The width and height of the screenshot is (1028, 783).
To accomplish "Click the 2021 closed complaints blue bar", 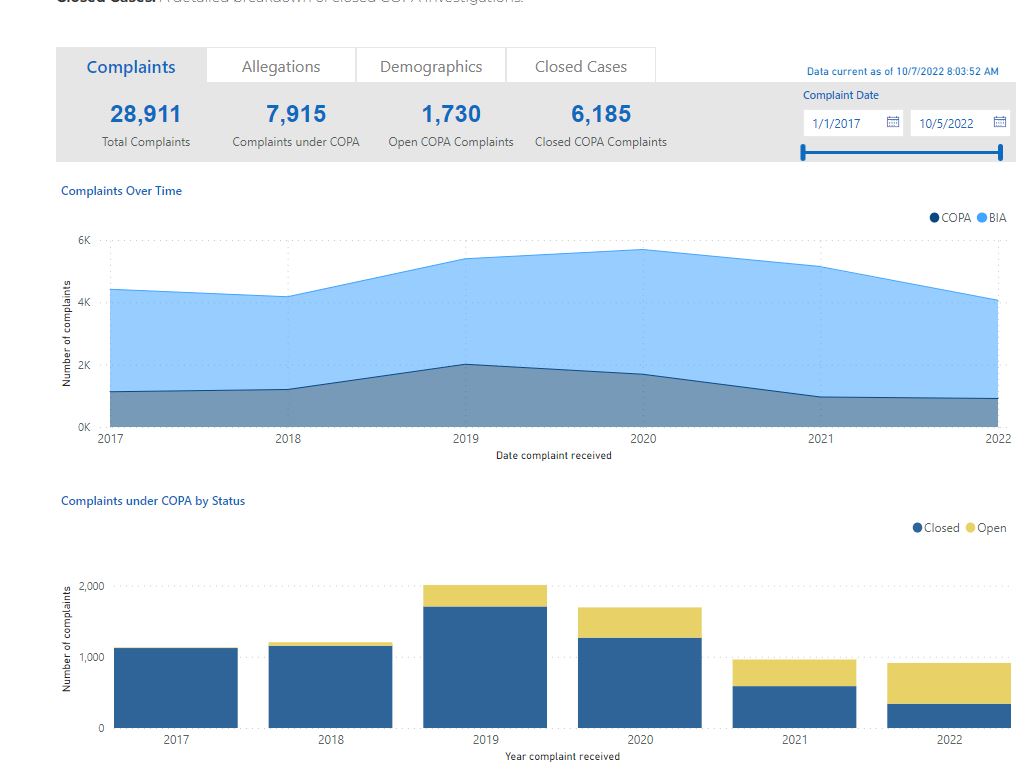I will click(795, 707).
